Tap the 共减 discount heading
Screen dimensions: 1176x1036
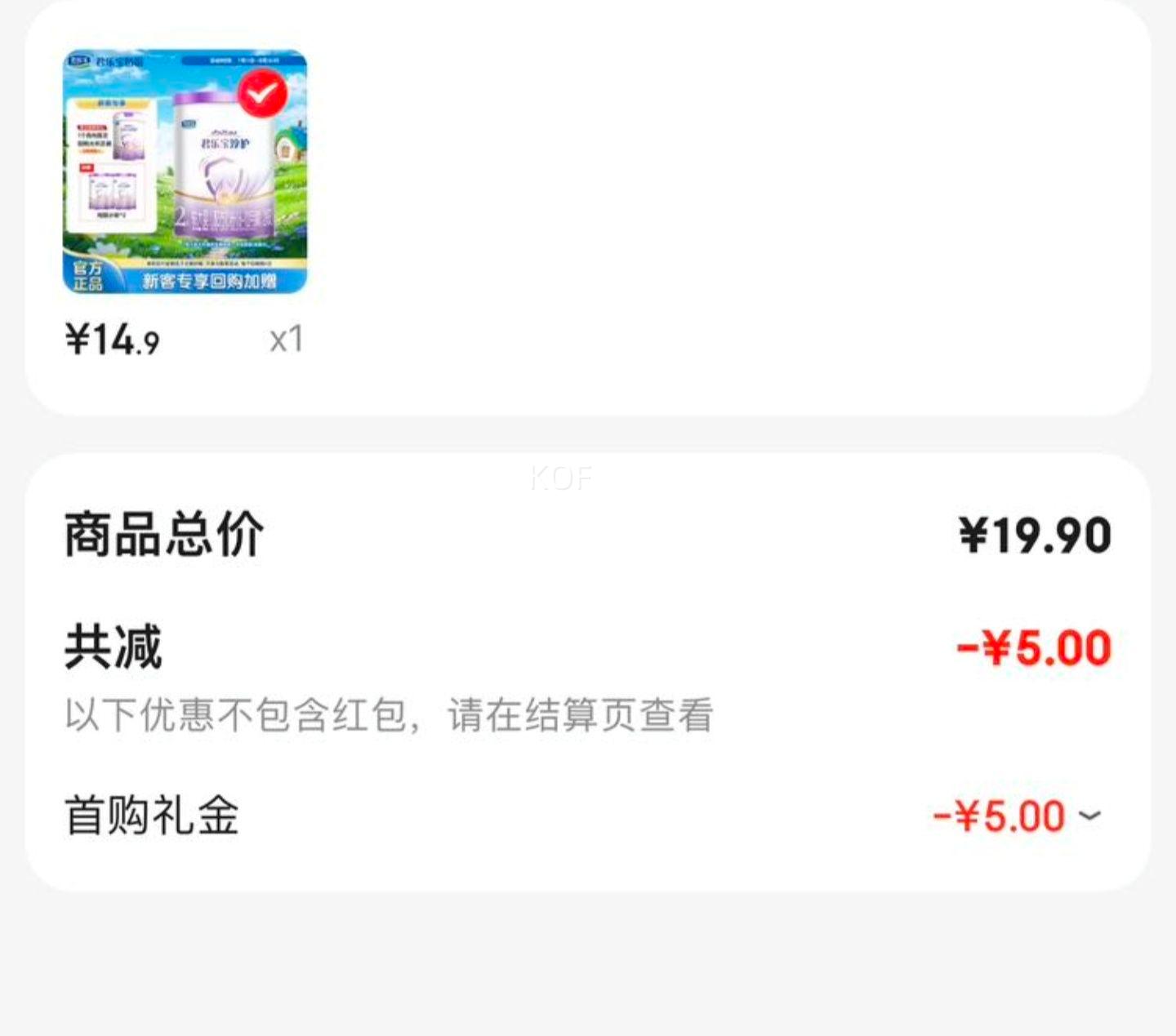coord(114,647)
